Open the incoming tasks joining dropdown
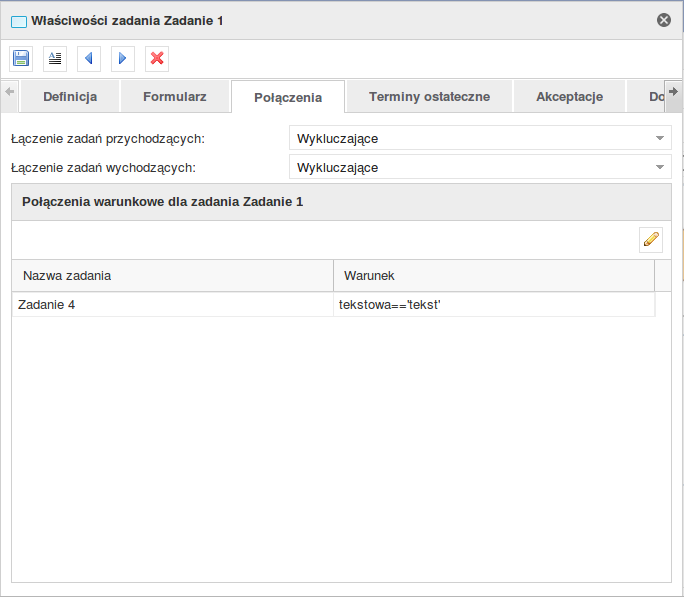 (480, 138)
